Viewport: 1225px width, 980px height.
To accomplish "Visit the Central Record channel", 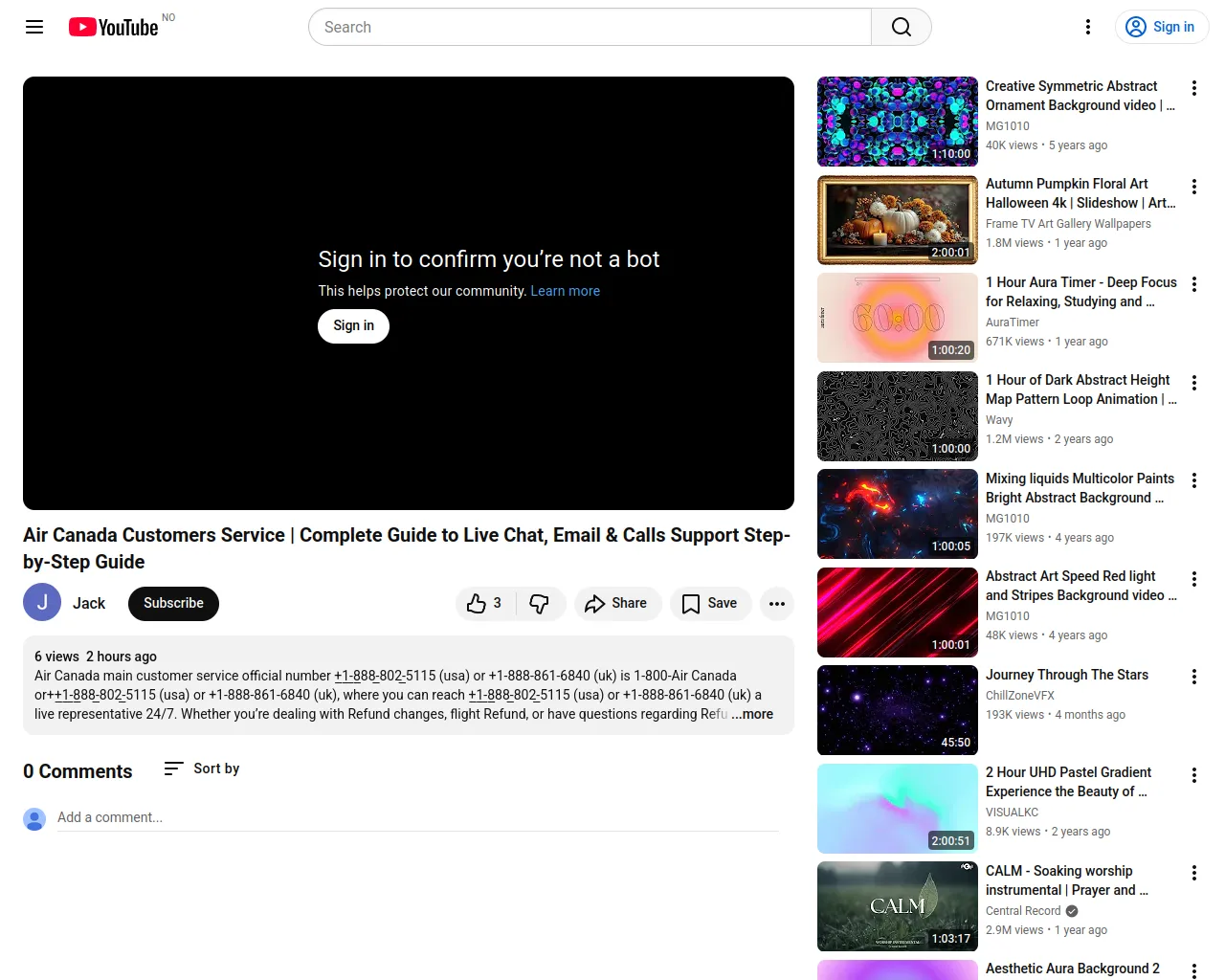I will 1023,911.
